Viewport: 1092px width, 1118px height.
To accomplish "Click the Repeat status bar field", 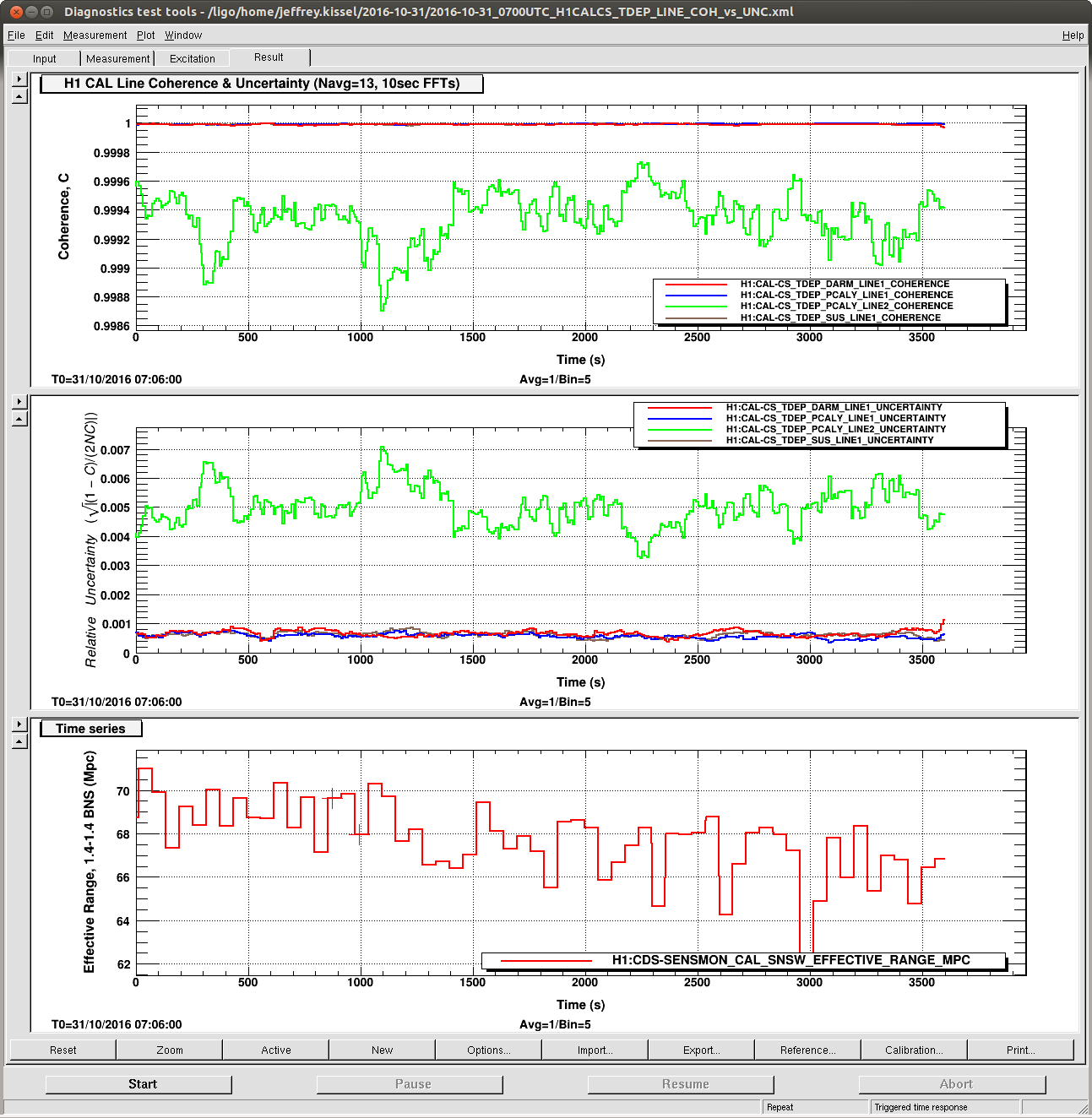I will coord(816,1107).
